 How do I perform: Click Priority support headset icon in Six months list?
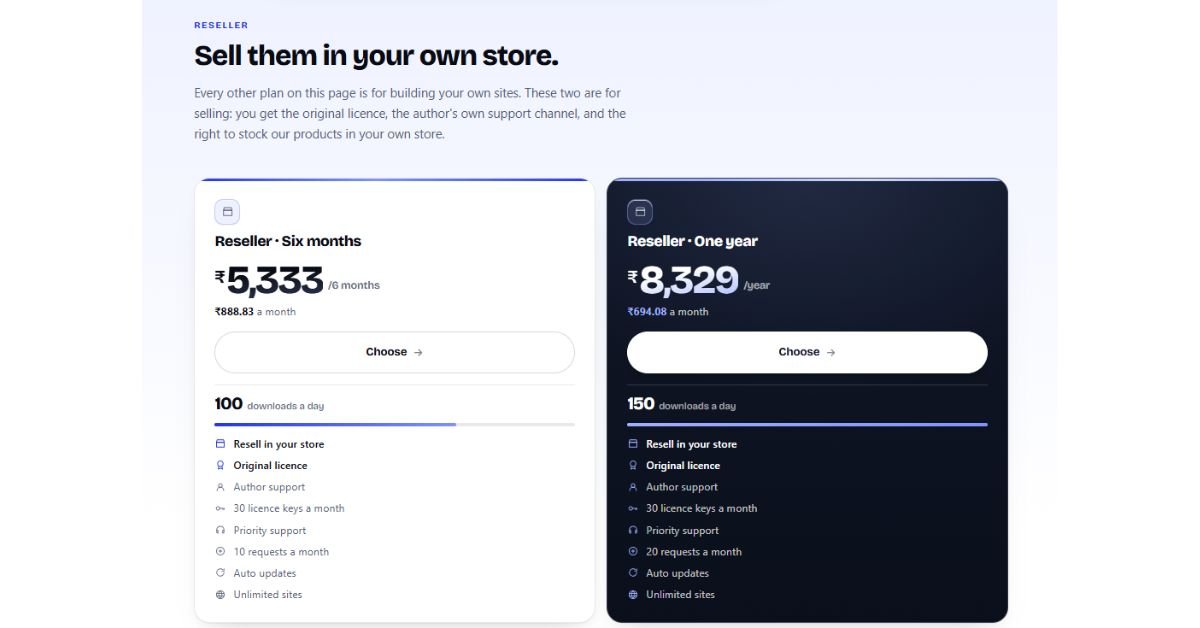tap(220, 530)
